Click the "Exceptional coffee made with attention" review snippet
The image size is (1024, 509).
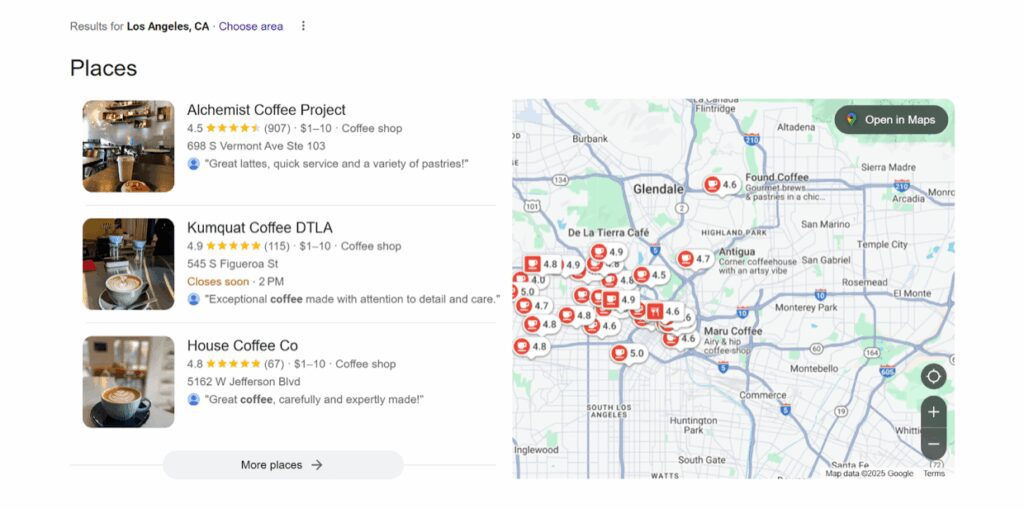pyautogui.click(x=352, y=299)
